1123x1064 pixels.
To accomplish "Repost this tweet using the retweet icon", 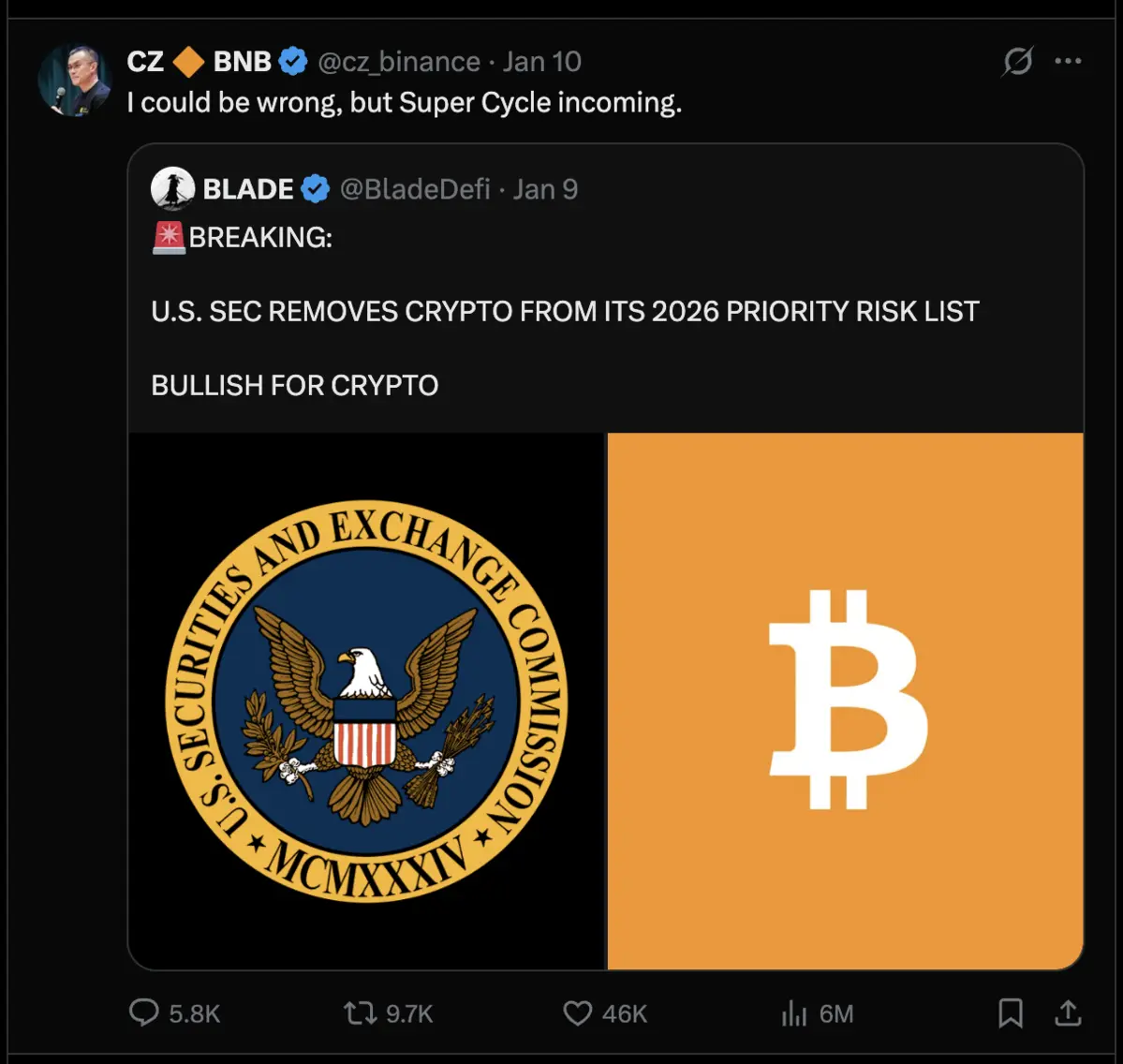I will 360,1012.
